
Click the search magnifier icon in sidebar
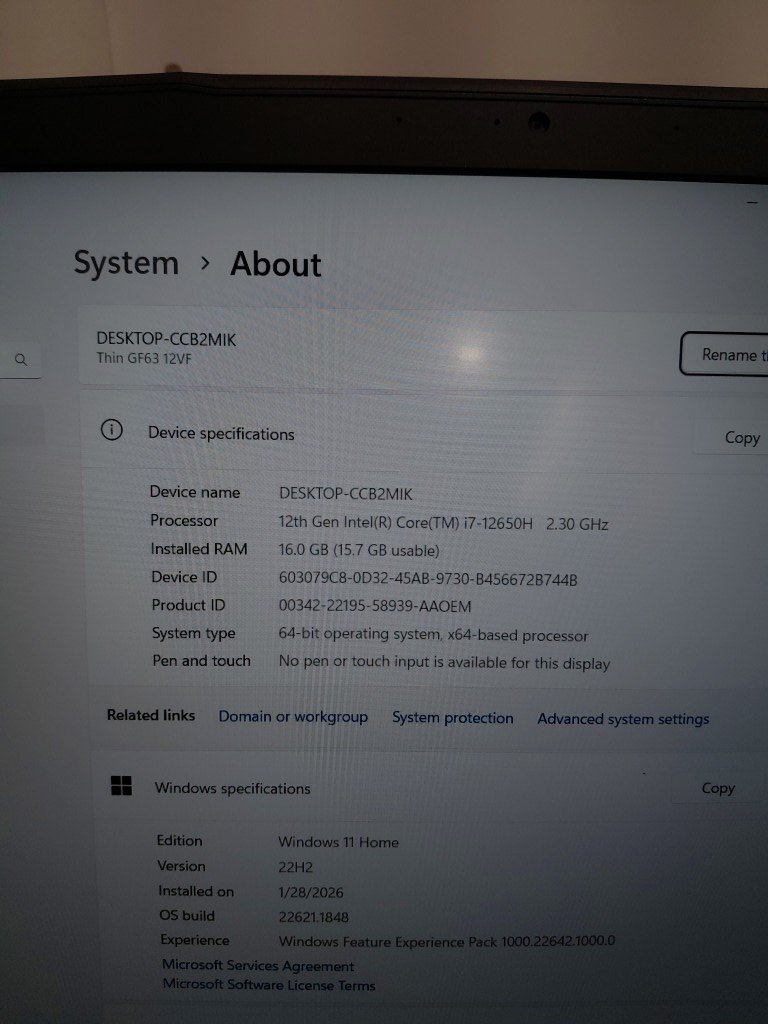pos(21,360)
